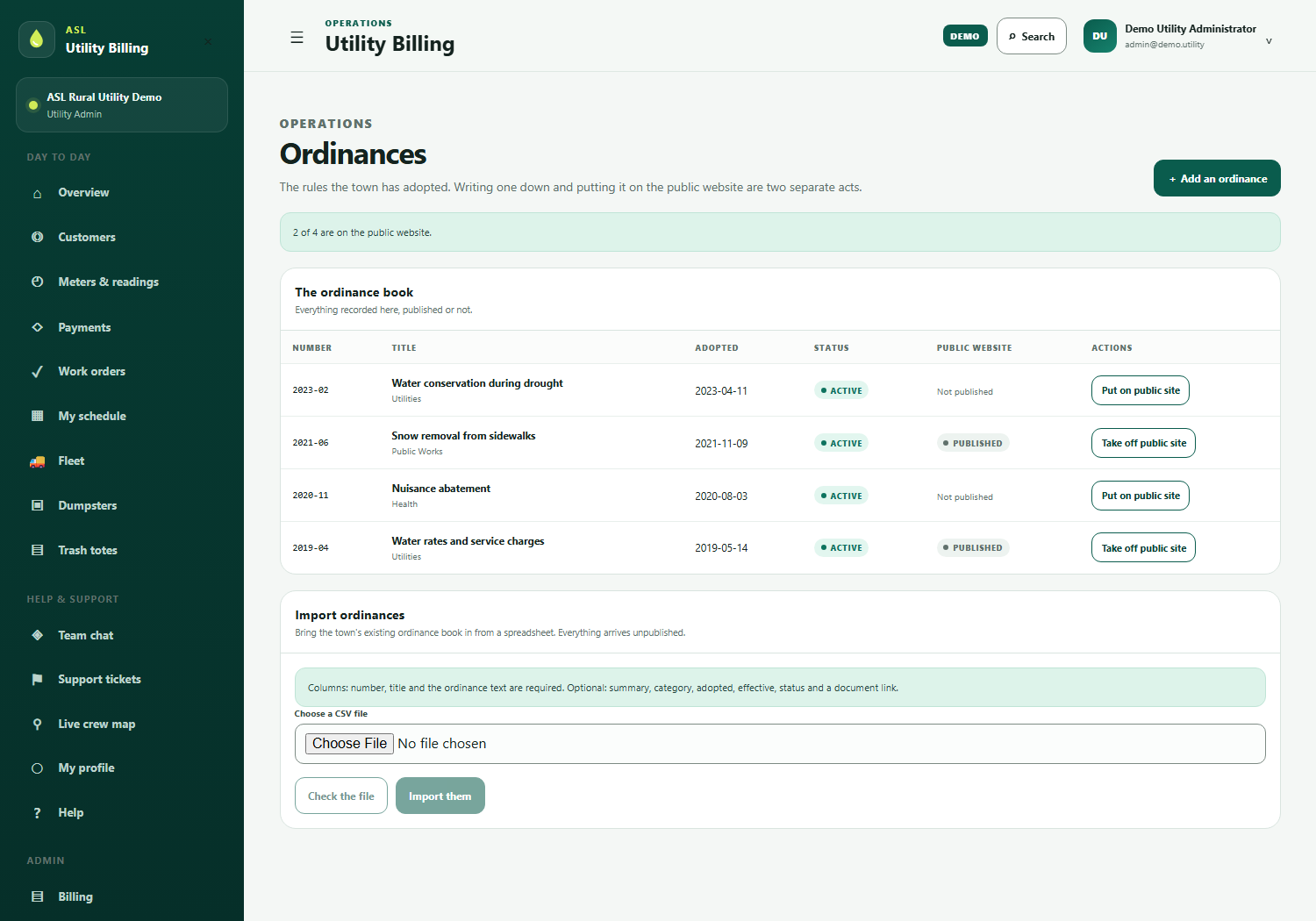Navigate to Payments

(x=122, y=327)
